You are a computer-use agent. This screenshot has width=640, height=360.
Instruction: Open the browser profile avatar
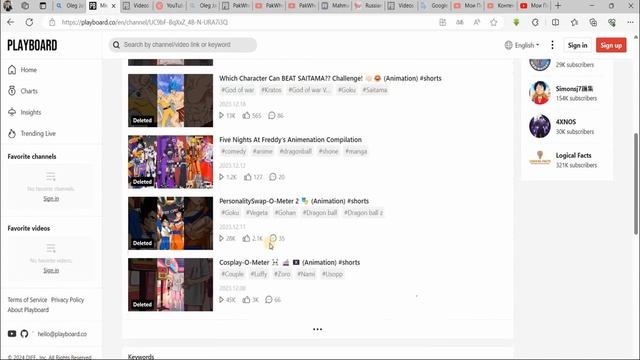[8, 6]
